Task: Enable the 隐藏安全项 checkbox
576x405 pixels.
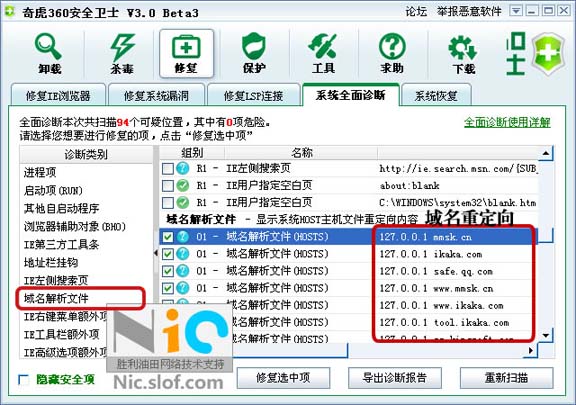Action: coord(24,380)
